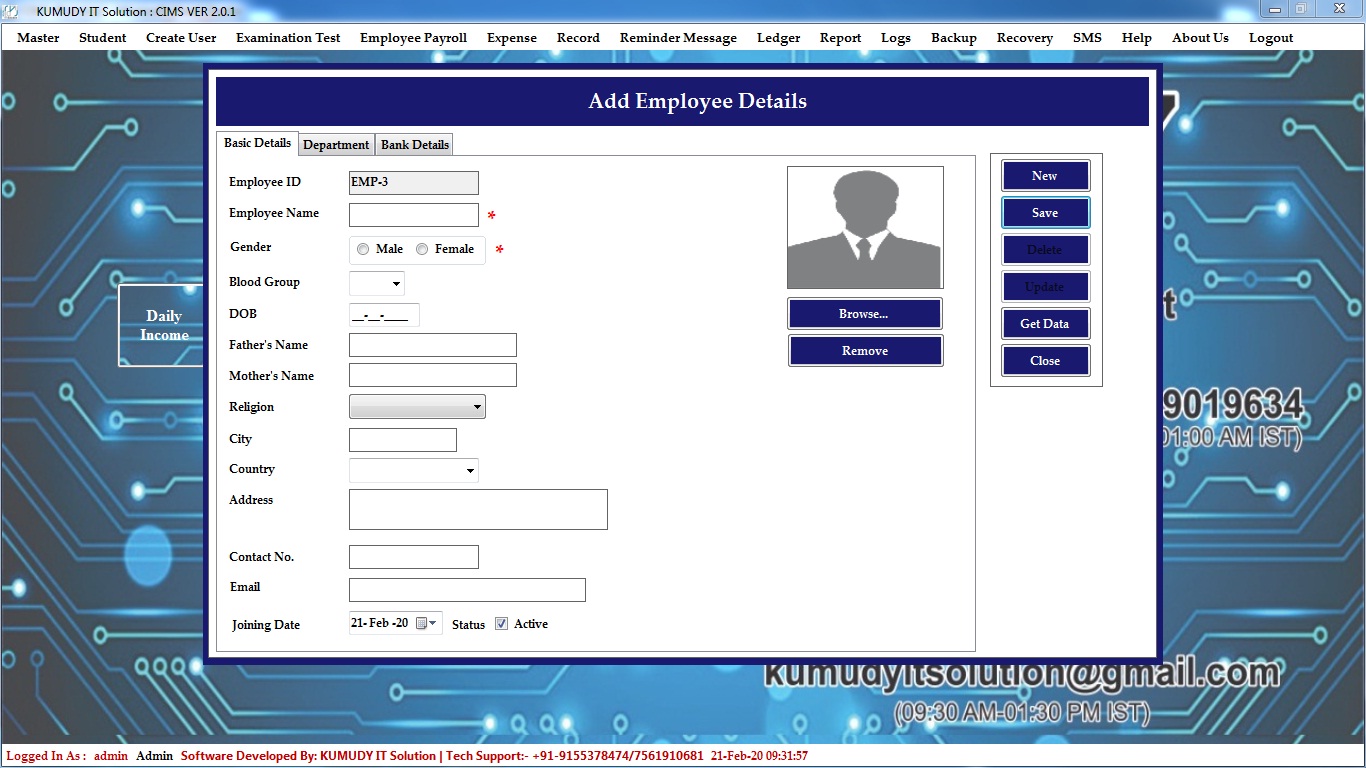Uncheck the Active status checkbox

(502, 624)
